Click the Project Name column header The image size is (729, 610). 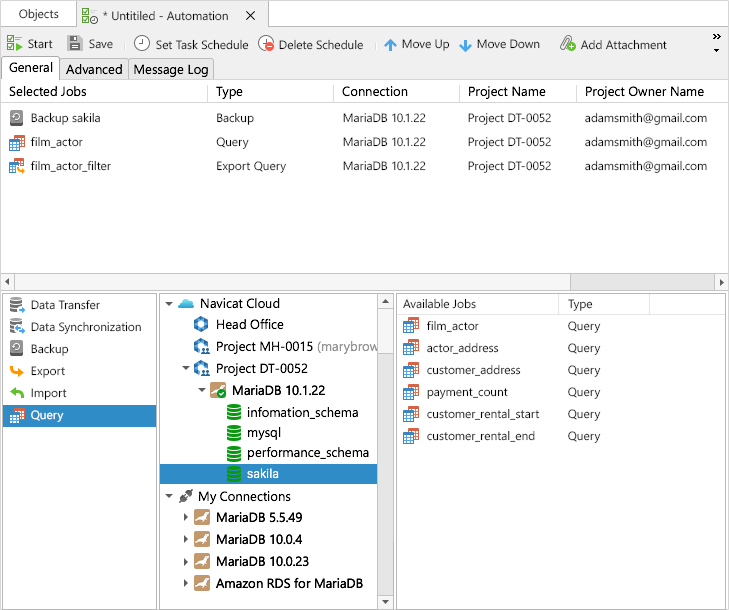[x=518, y=92]
